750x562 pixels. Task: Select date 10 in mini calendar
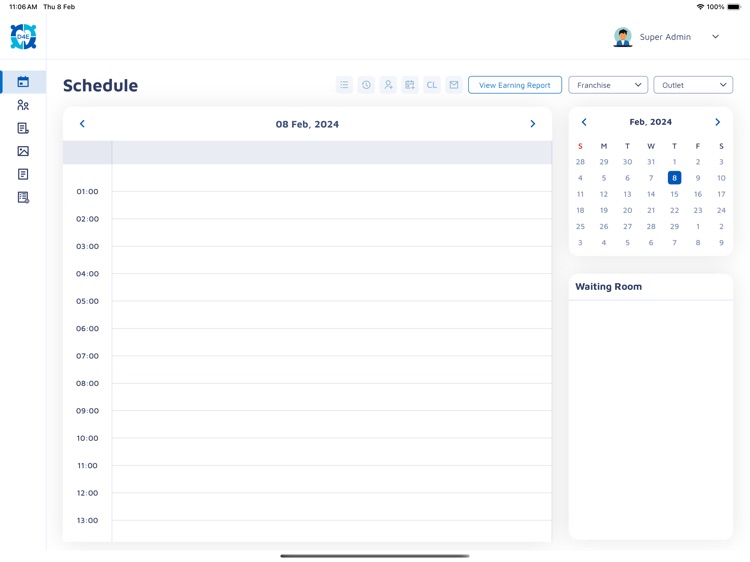[x=721, y=178]
